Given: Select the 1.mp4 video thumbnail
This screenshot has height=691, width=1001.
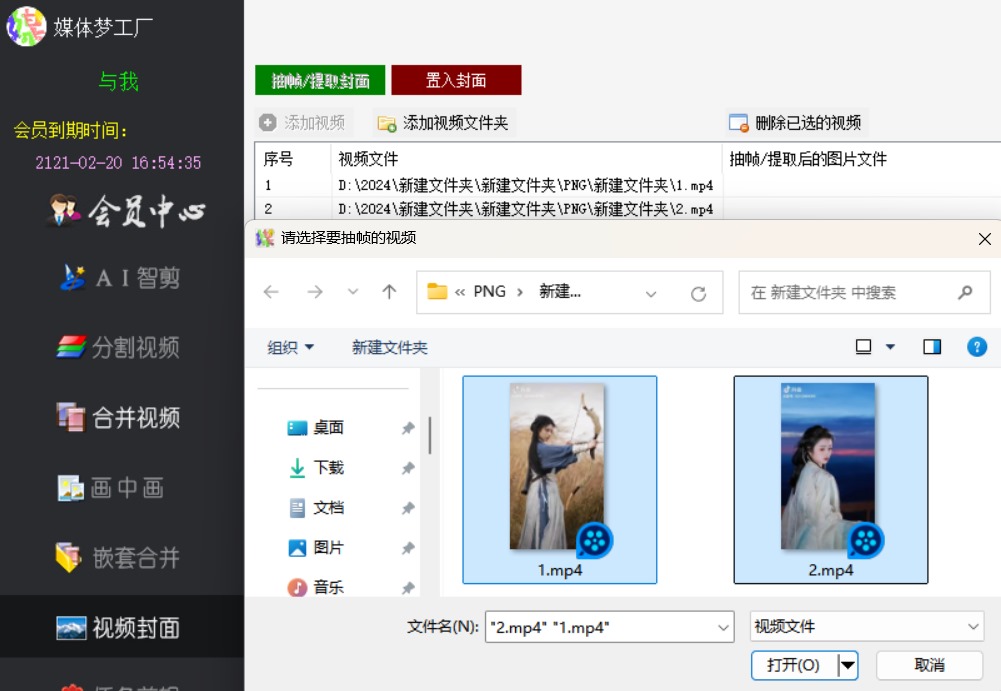Looking at the screenshot, I should tap(560, 480).
